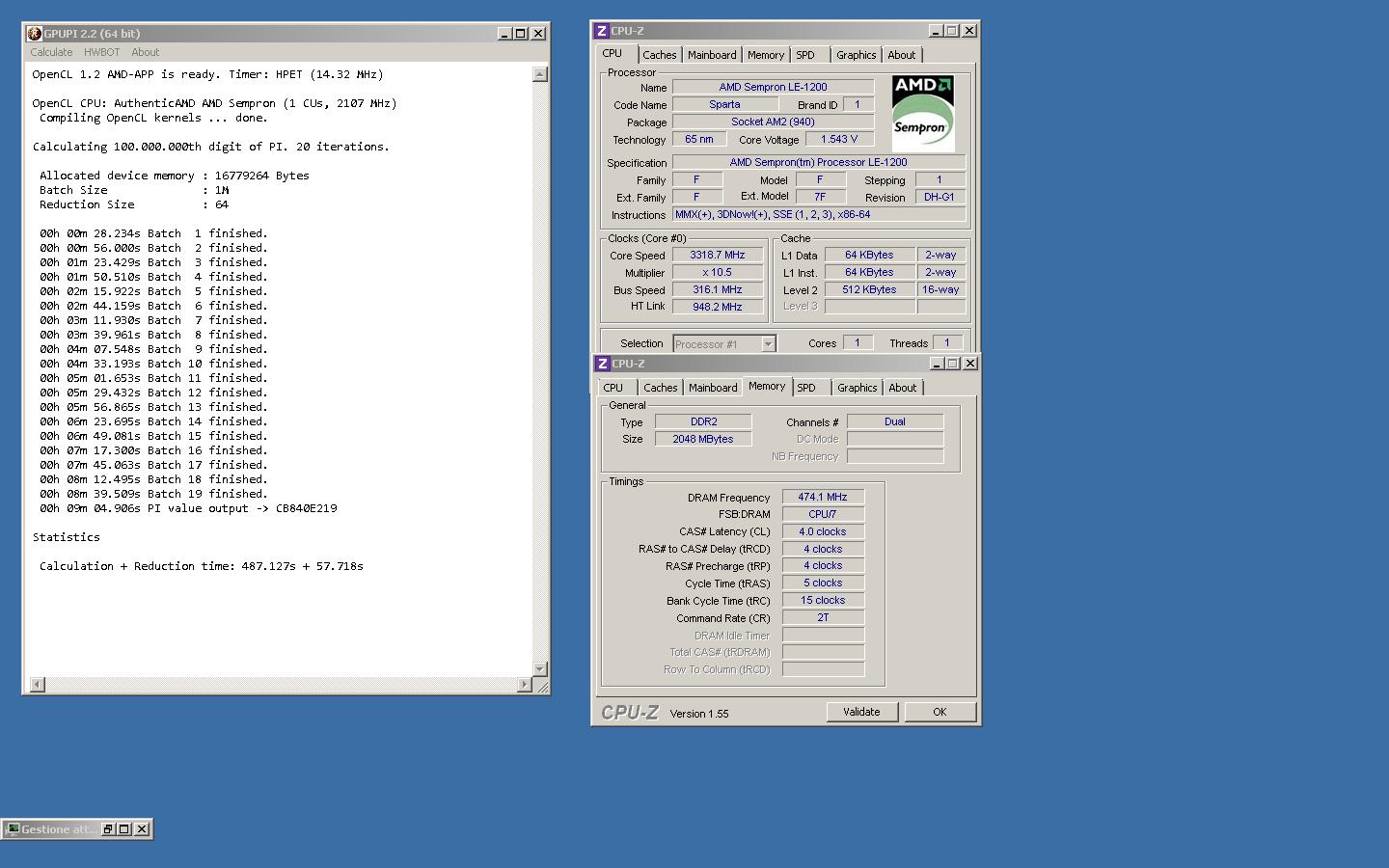Open the Calculate menu in GPUPI
1389x868 pixels.
pos(51,52)
